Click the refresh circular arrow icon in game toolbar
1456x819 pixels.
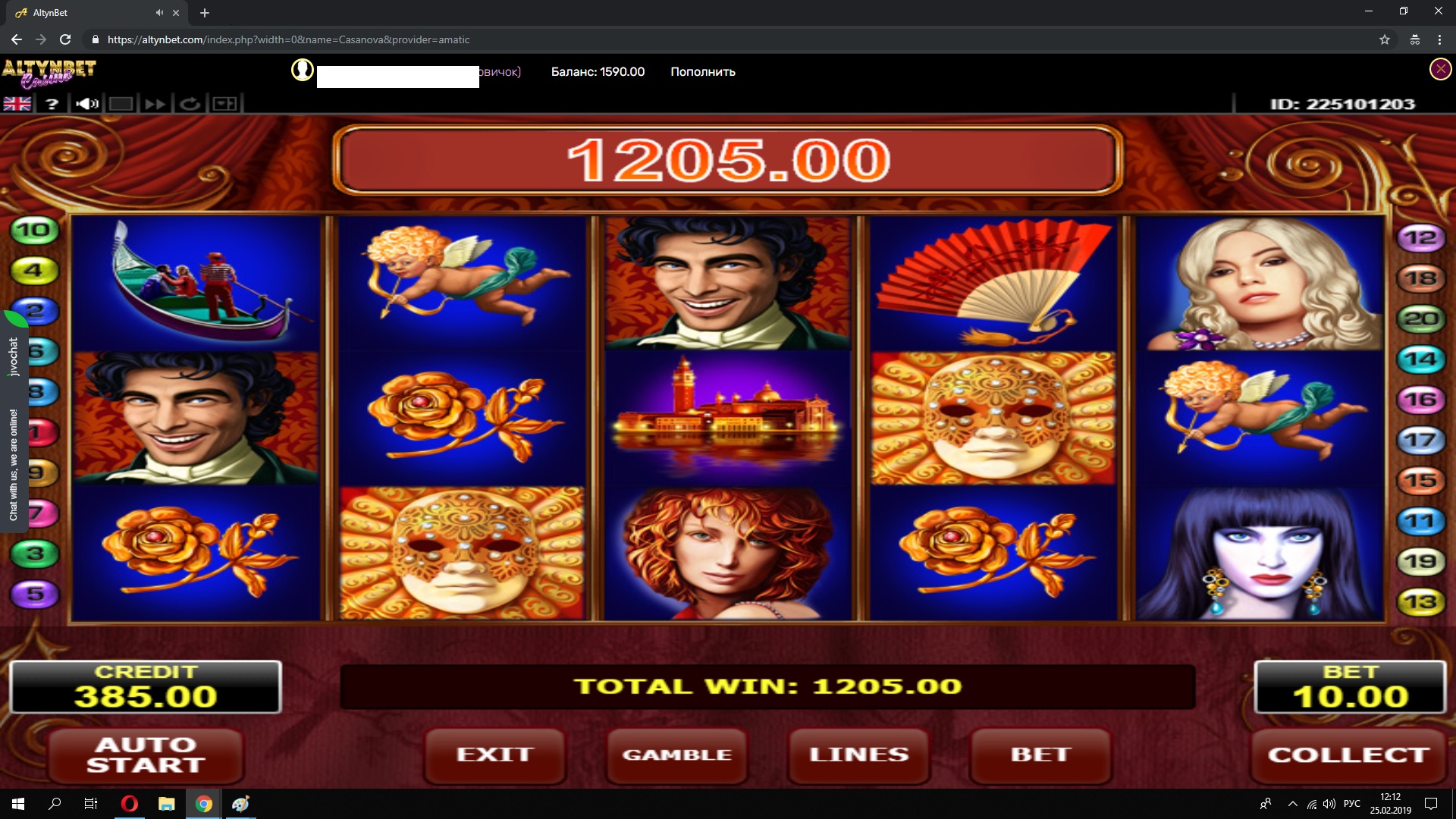(190, 104)
